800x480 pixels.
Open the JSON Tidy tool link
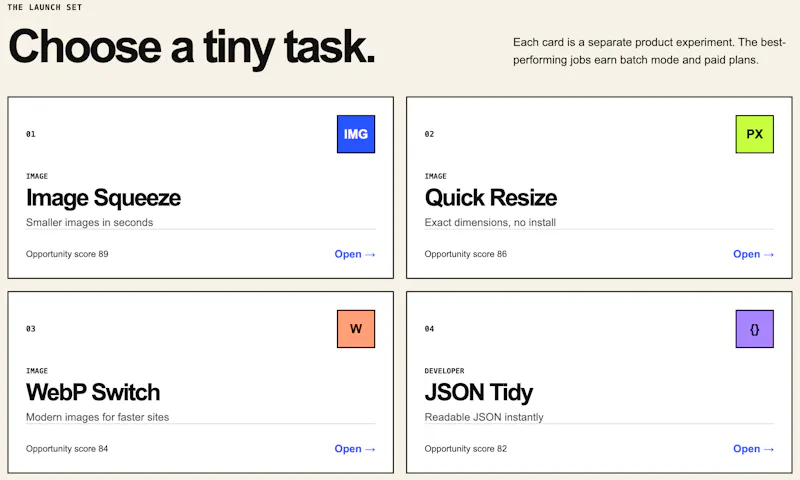pos(753,449)
